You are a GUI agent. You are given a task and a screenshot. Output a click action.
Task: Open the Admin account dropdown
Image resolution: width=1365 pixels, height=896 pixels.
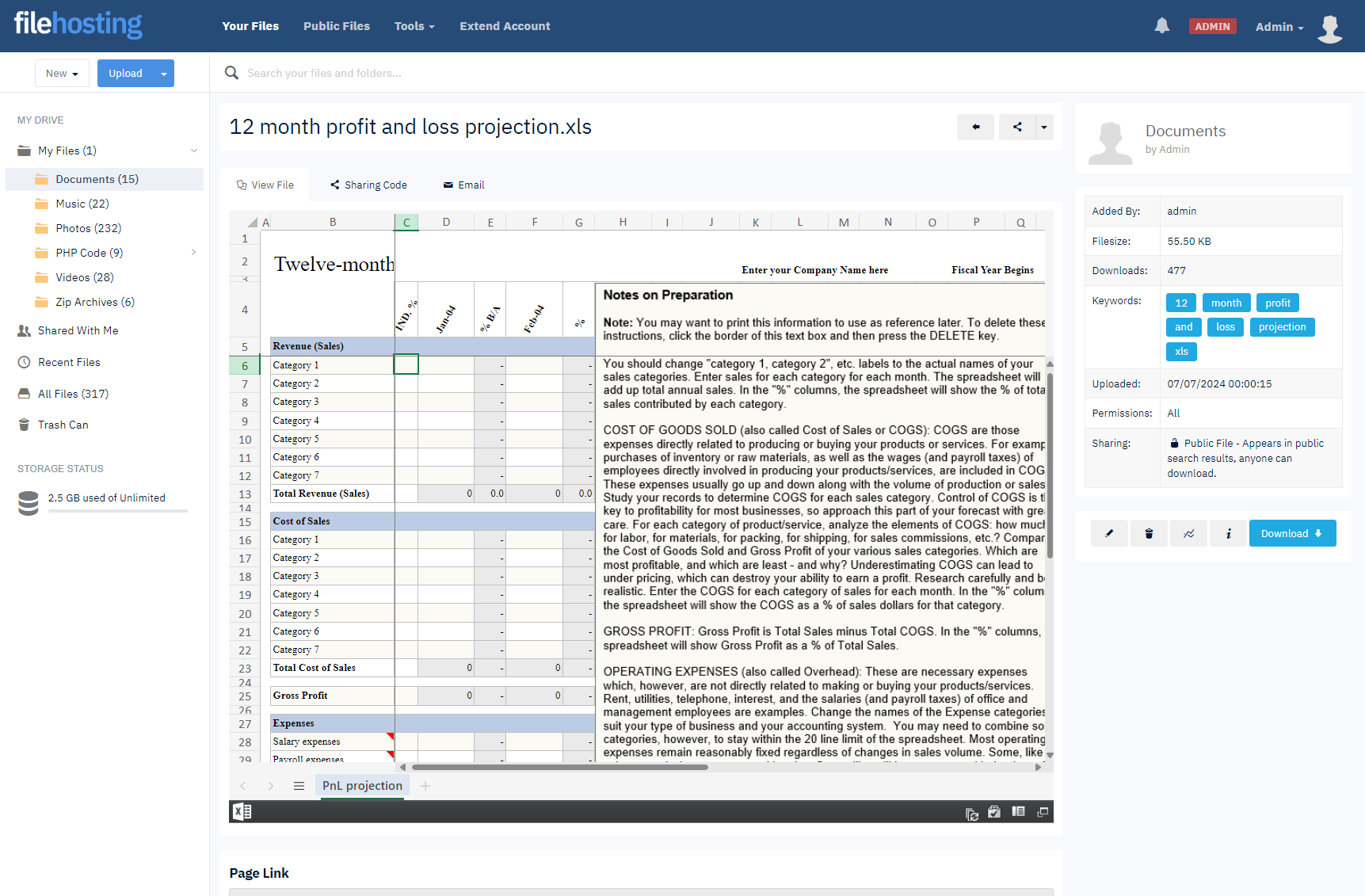[1279, 27]
